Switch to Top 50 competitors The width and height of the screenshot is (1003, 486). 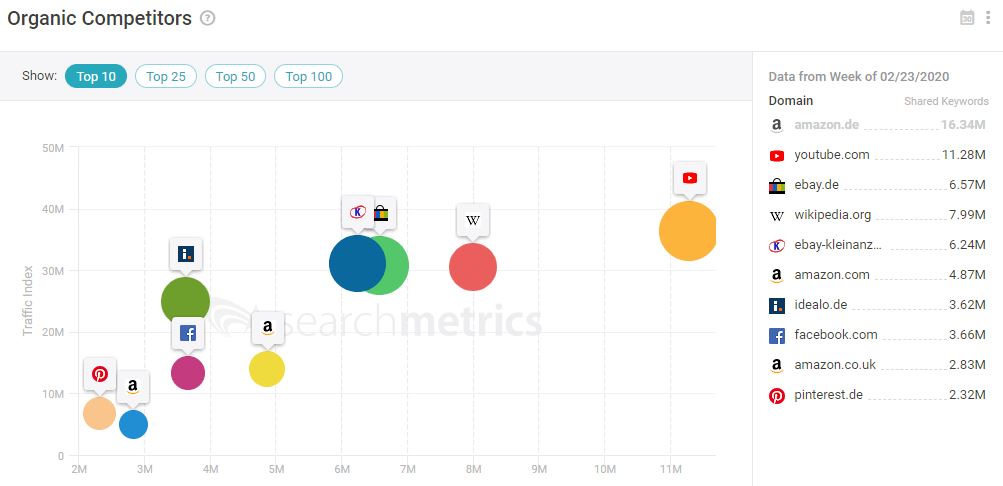[235, 77]
